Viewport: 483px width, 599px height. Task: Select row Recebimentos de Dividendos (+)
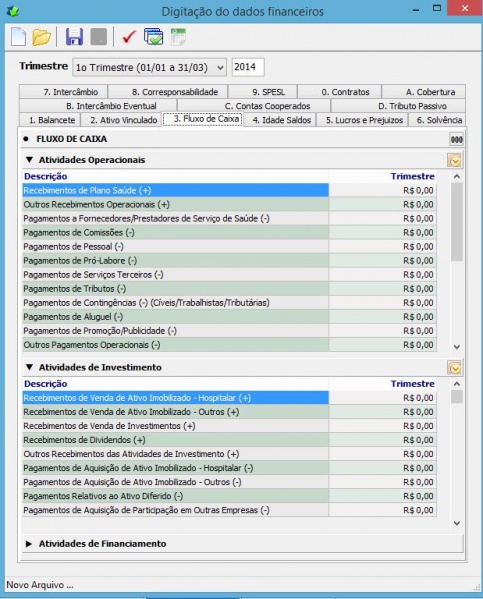[x=229, y=440]
